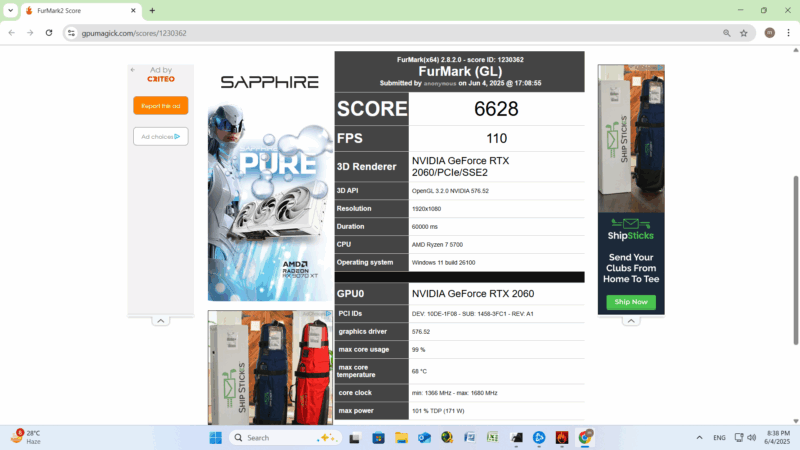Click the Ship Now button

(631, 302)
